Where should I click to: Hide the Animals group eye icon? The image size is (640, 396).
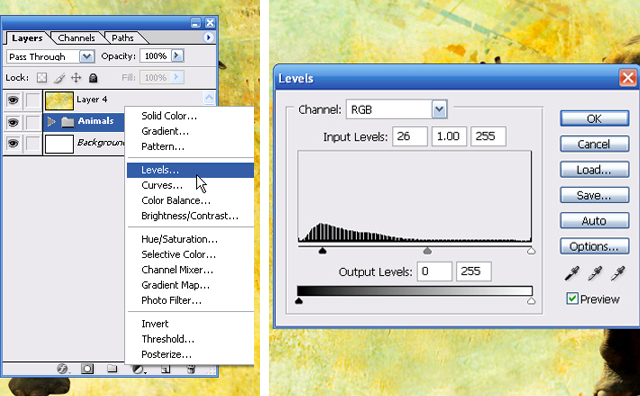(13, 122)
